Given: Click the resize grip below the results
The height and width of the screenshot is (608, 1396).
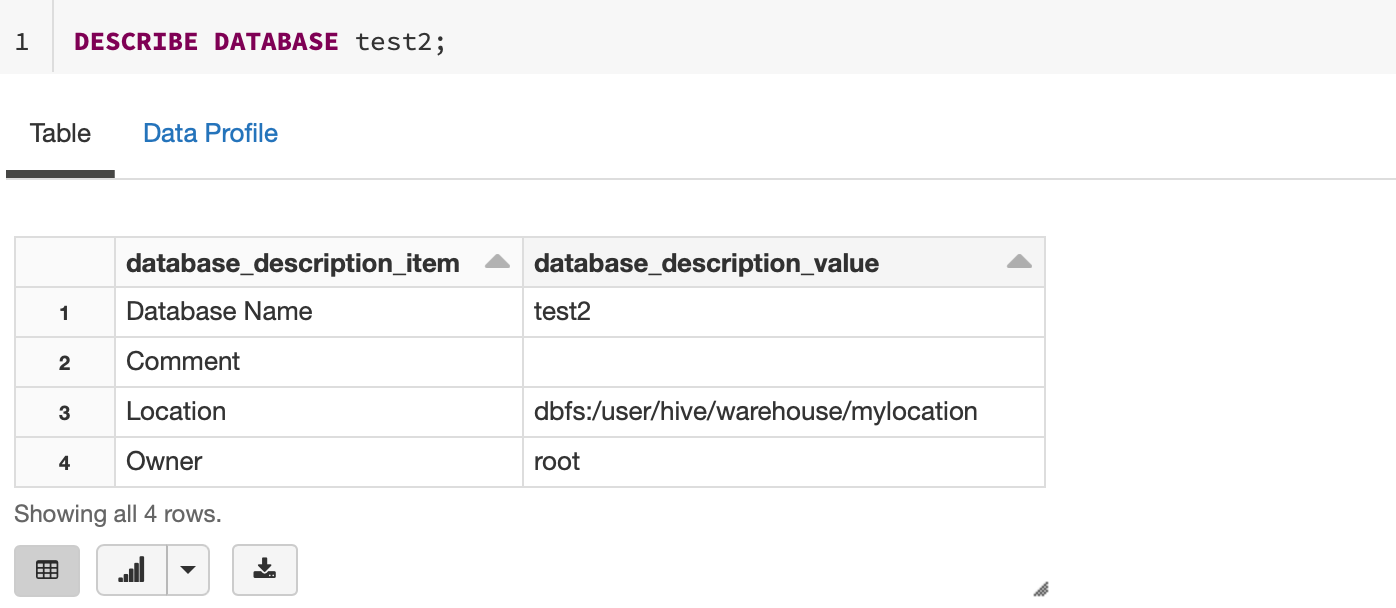Looking at the screenshot, I should [1040, 589].
